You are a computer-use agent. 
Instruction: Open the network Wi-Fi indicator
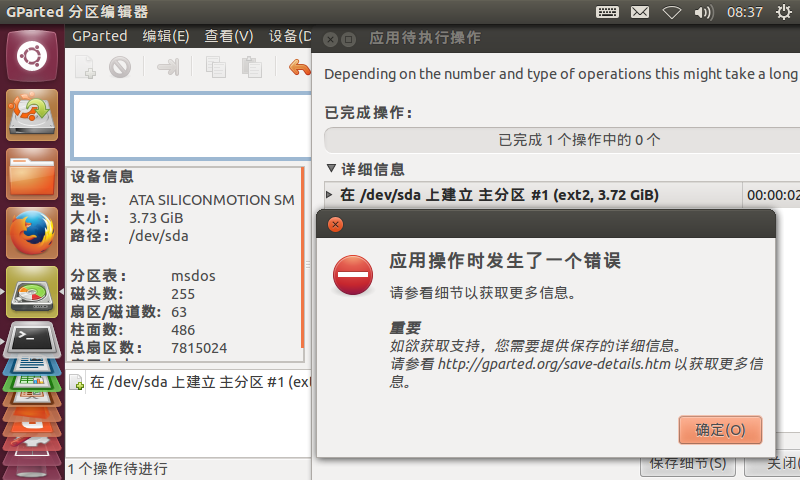point(671,12)
